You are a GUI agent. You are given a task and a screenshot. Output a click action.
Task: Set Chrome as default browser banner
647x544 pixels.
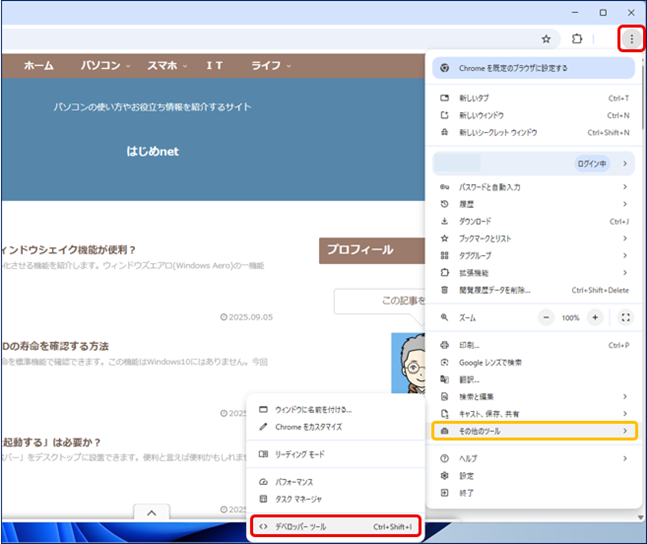tap(533, 68)
